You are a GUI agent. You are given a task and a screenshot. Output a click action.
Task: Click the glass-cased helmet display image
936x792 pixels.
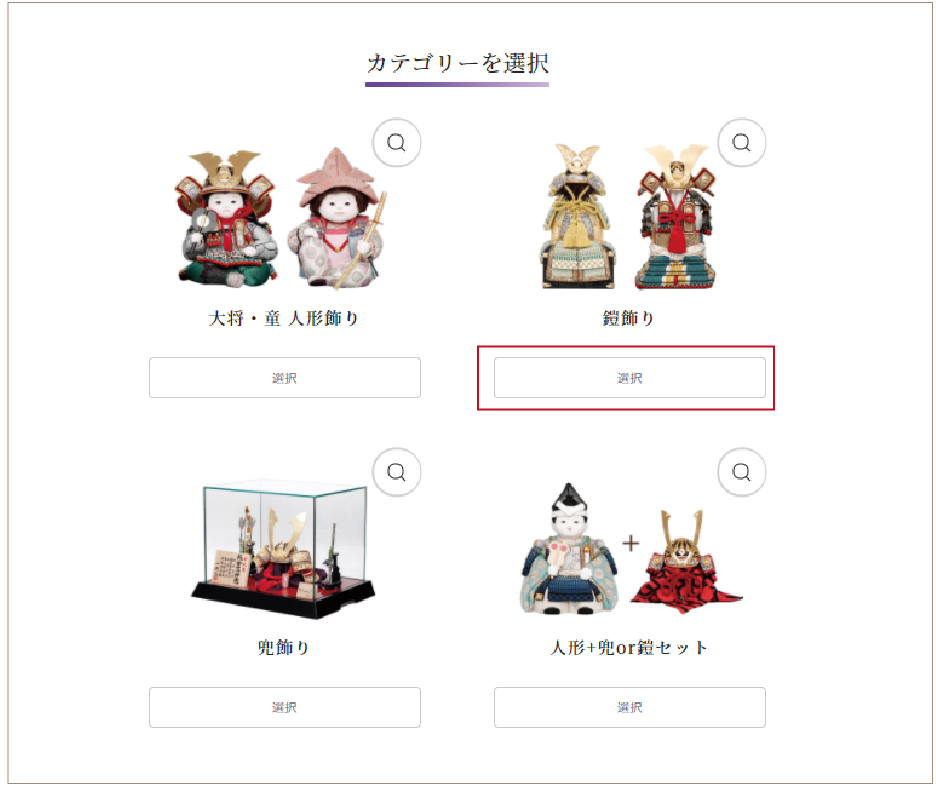click(x=284, y=548)
